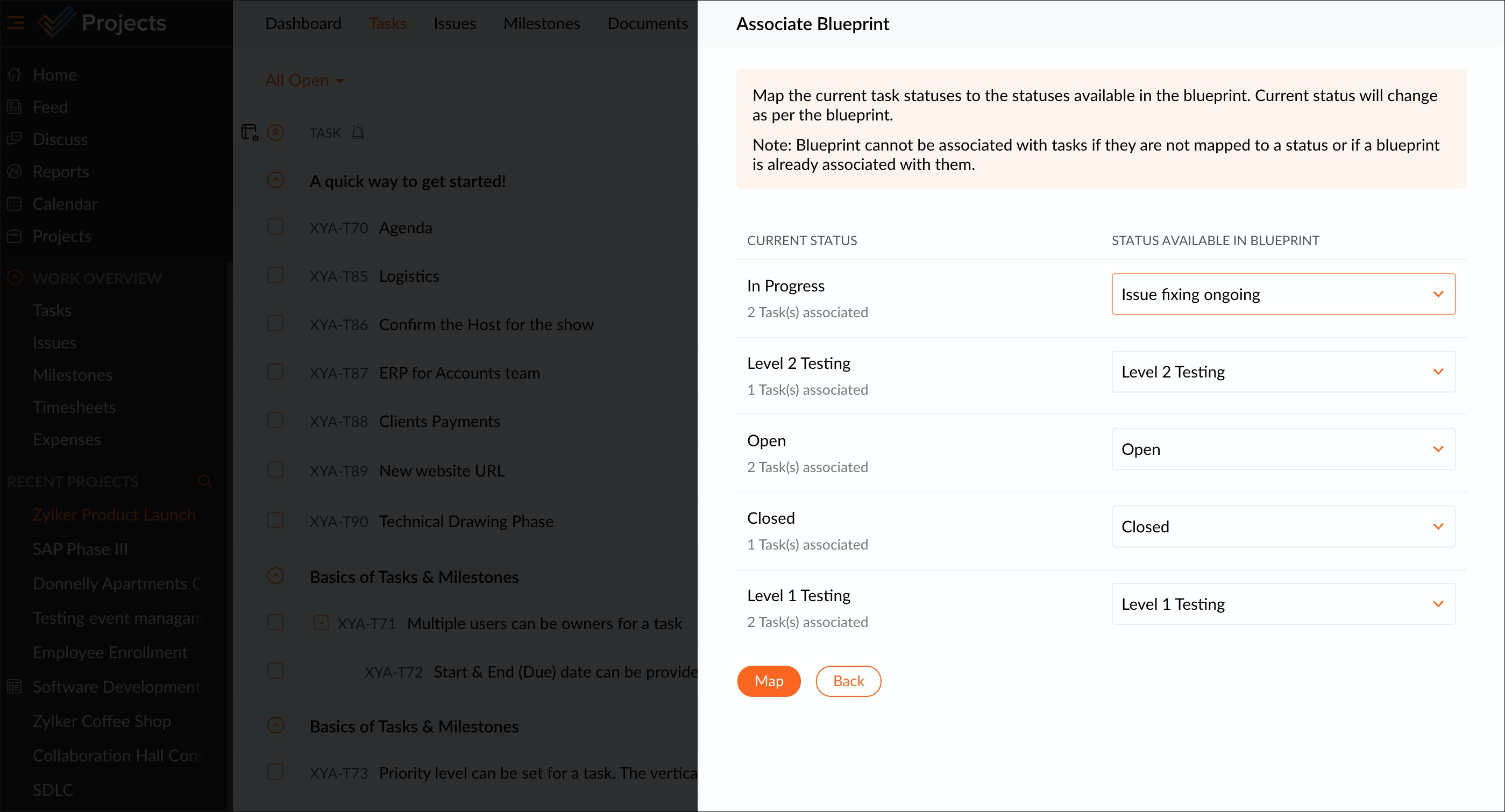Click the hamburger menu icon
Image resolution: width=1505 pixels, height=812 pixels.
[x=15, y=23]
